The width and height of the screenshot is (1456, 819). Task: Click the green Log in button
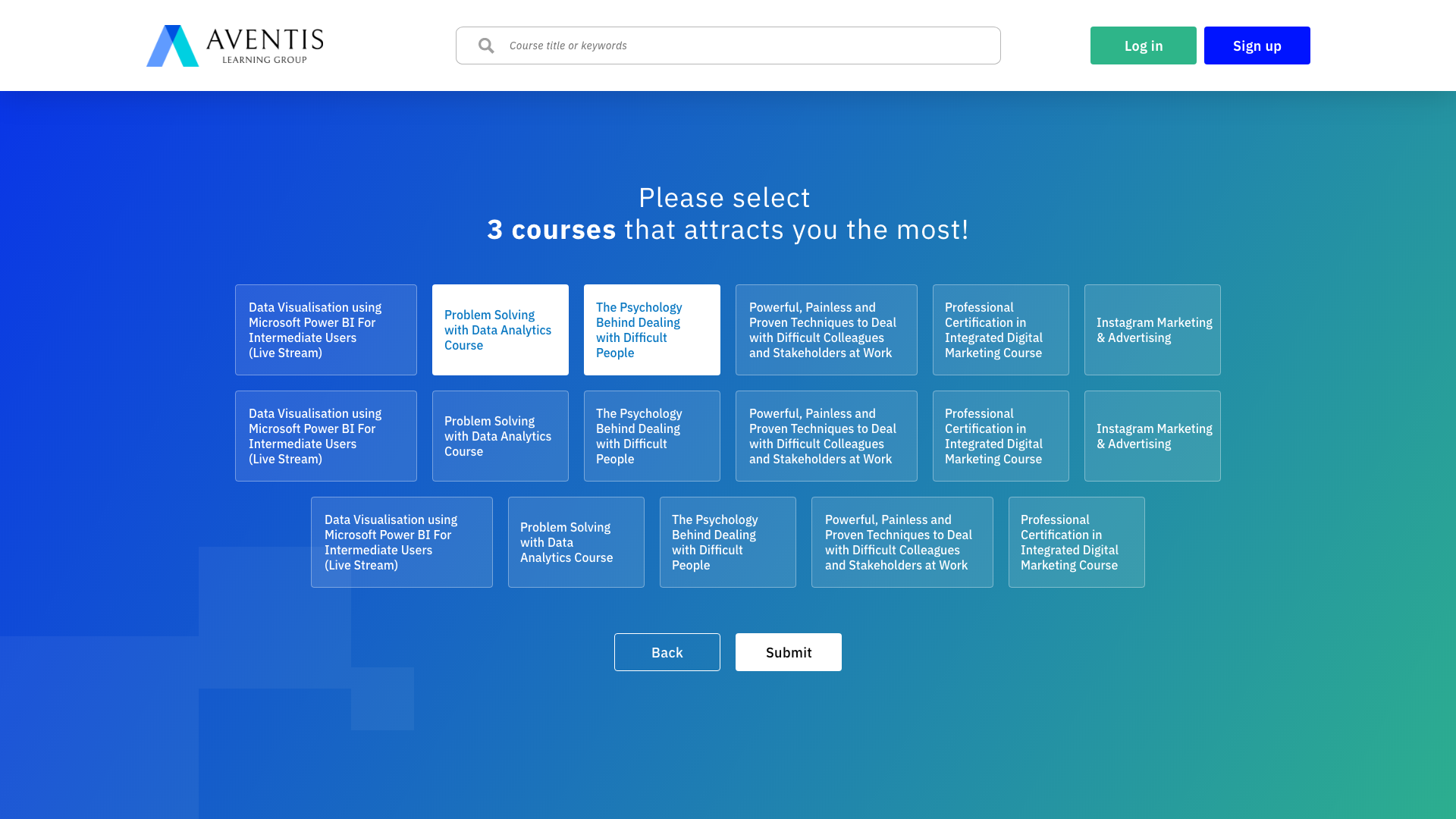point(1144,45)
